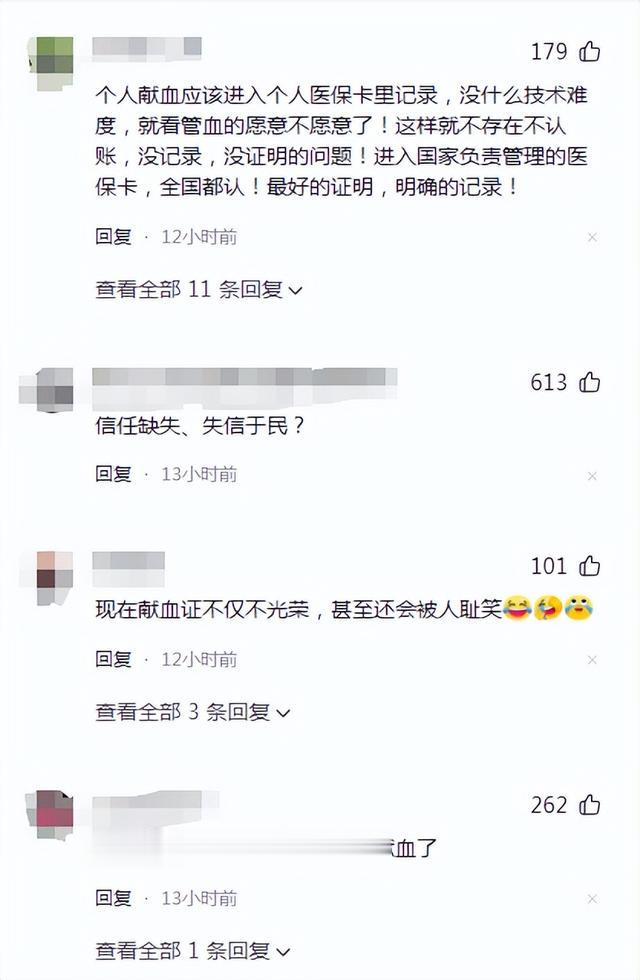Image resolution: width=640 pixels, height=980 pixels.
Task: Dismiss the medical insurance card comment via X
Action: coord(592,238)
